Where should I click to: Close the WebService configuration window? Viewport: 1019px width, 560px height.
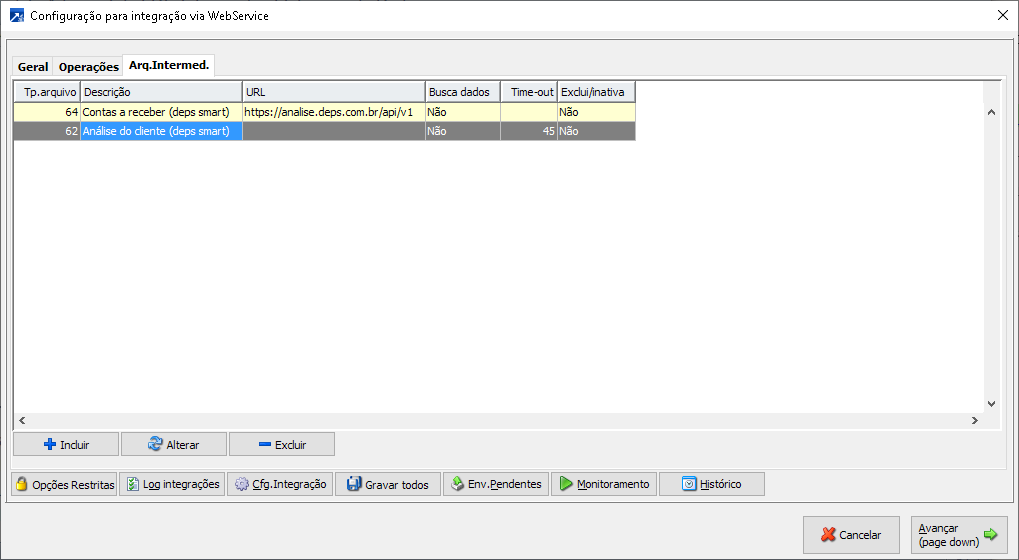pos(1003,15)
